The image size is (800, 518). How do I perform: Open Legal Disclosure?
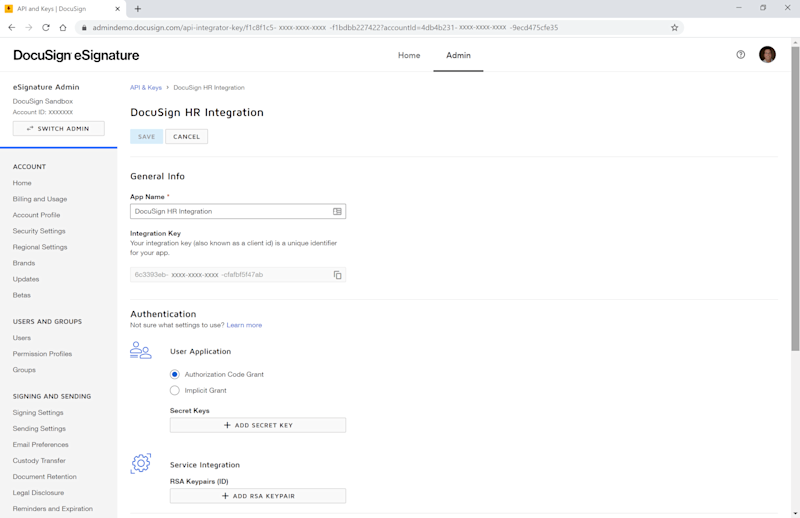[x=38, y=492]
